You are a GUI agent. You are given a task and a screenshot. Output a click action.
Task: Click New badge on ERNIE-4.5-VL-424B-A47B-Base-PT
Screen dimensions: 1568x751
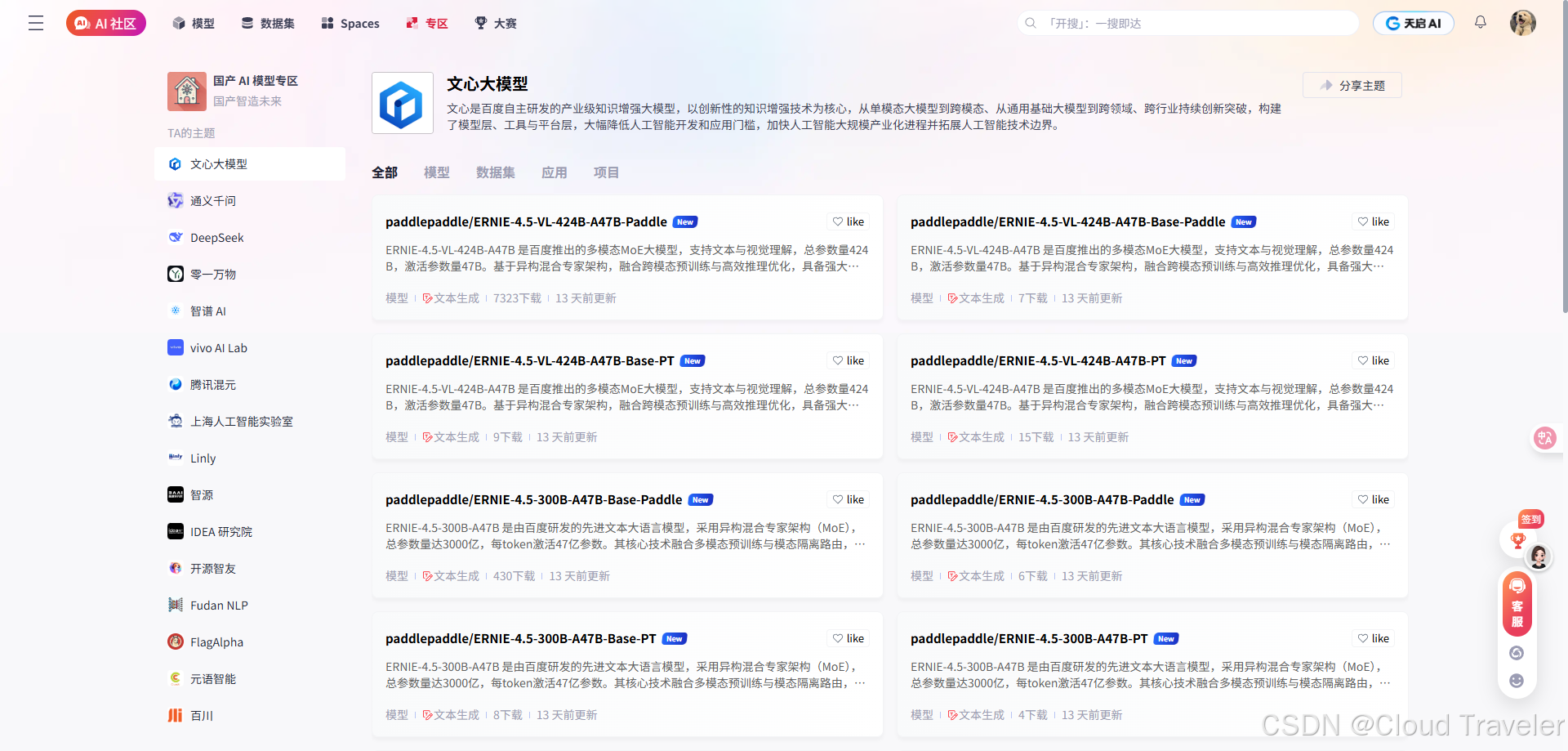point(693,361)
